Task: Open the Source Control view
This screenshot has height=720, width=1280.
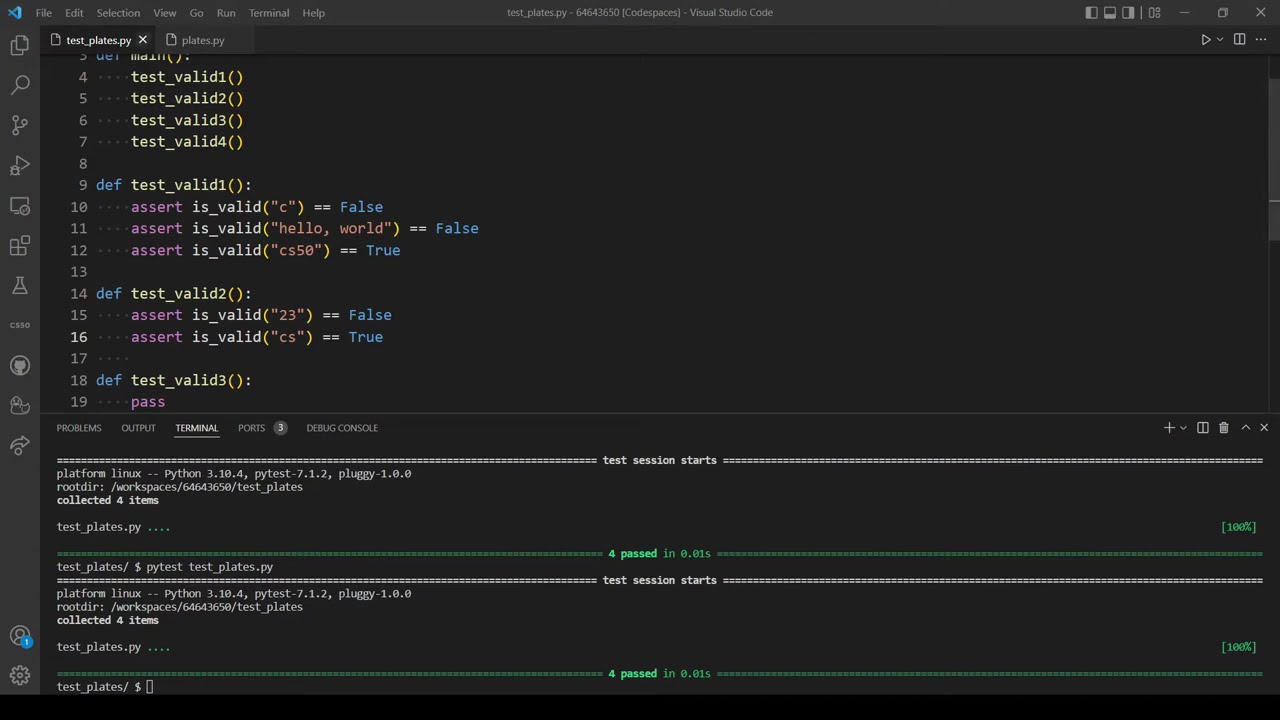Action: pos(20,126)
